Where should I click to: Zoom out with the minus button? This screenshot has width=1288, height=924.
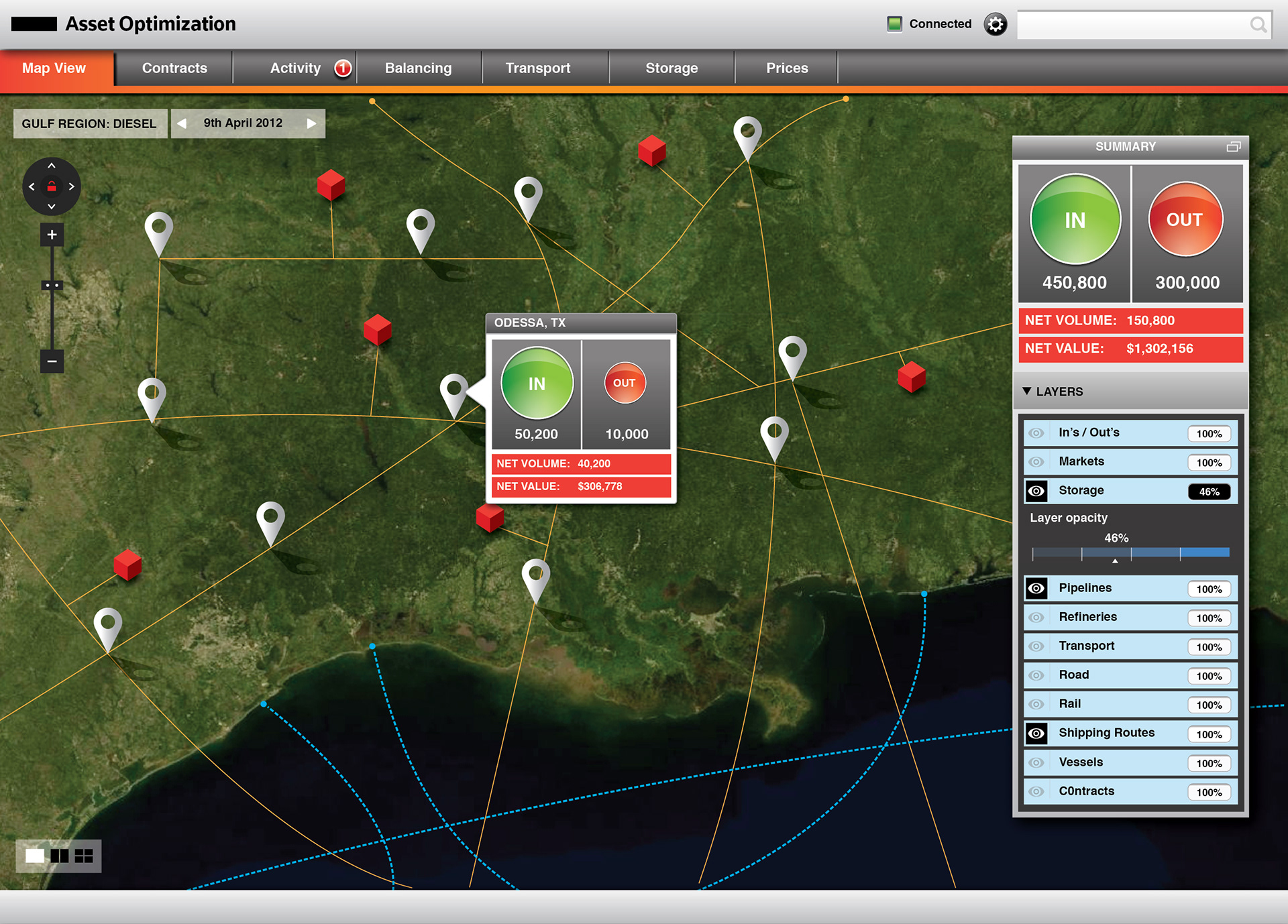[52, 361]
